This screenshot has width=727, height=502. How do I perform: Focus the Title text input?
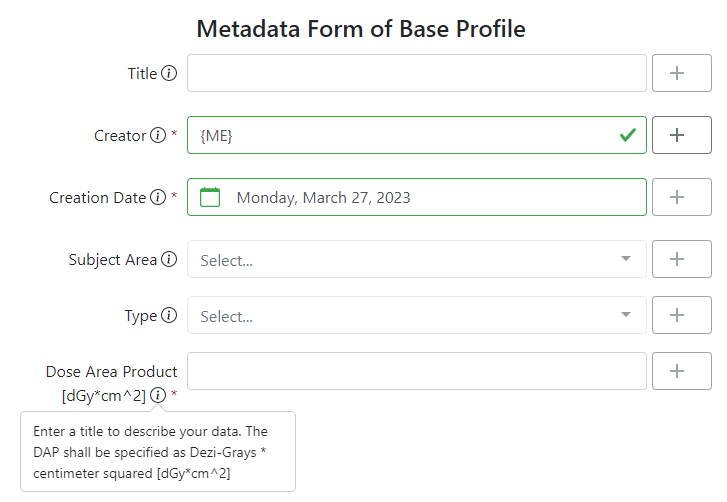tap(417, 73)
